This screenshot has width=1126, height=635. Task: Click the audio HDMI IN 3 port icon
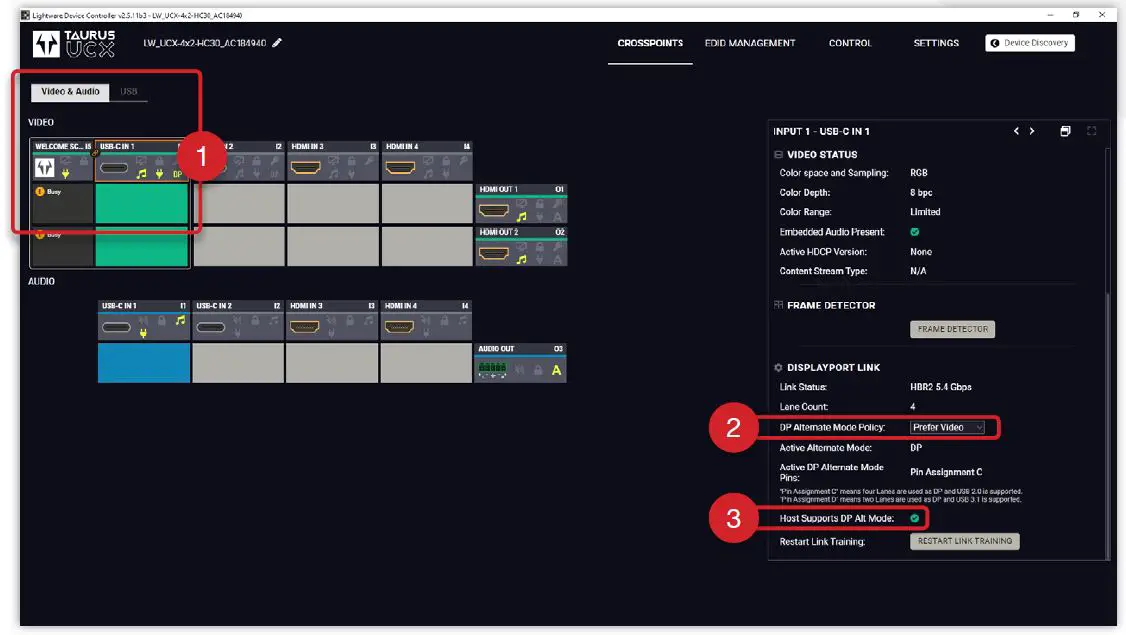click(304, 328)
